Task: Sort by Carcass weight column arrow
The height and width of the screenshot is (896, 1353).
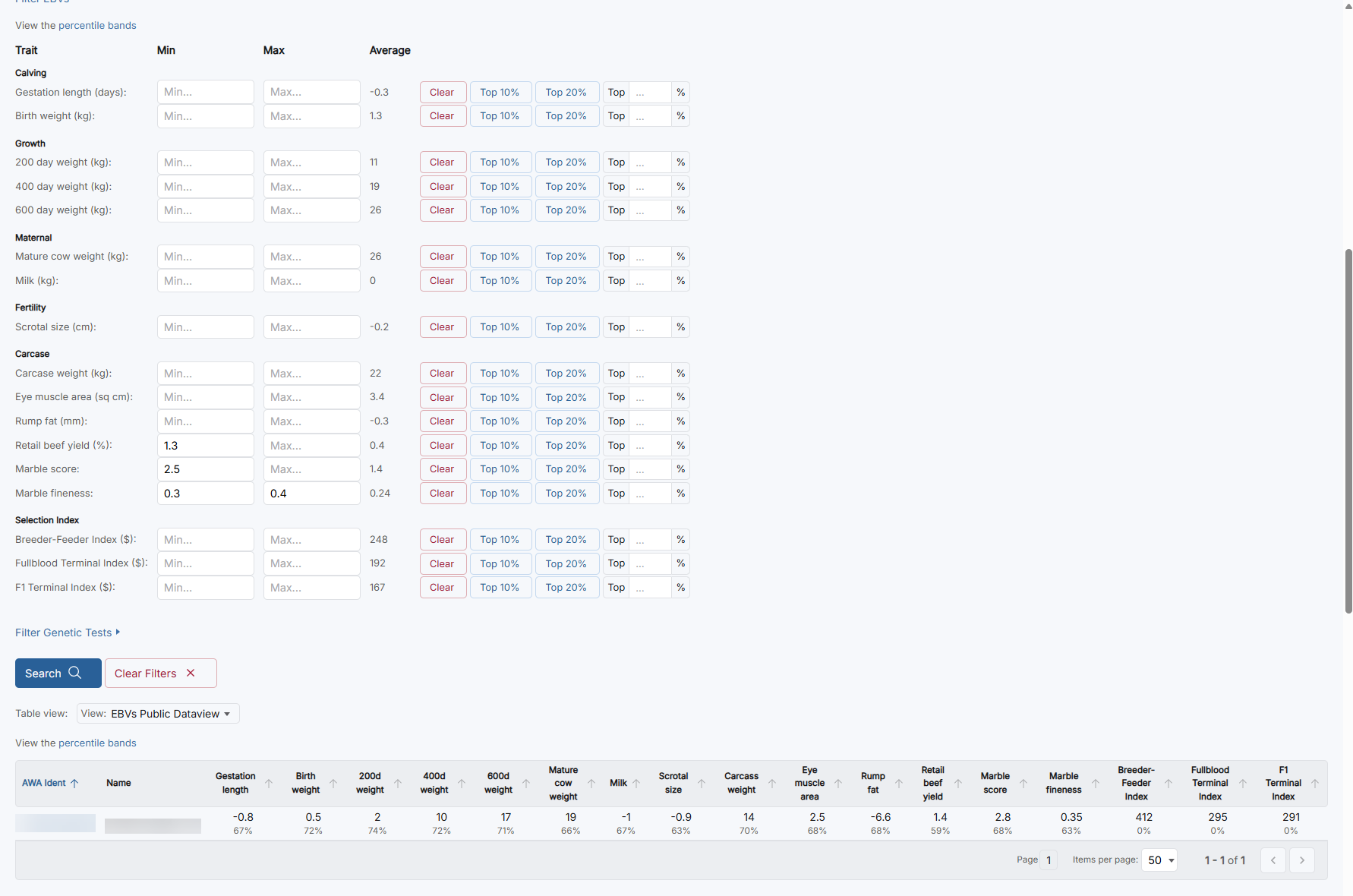Action: coord(771,784)
